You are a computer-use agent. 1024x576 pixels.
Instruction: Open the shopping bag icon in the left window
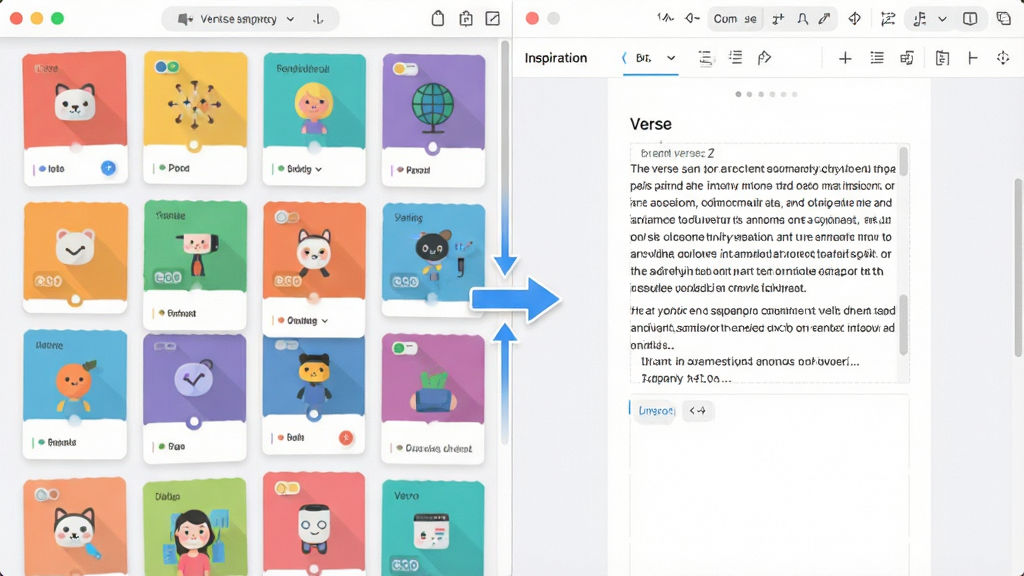(x=438, y=18)
